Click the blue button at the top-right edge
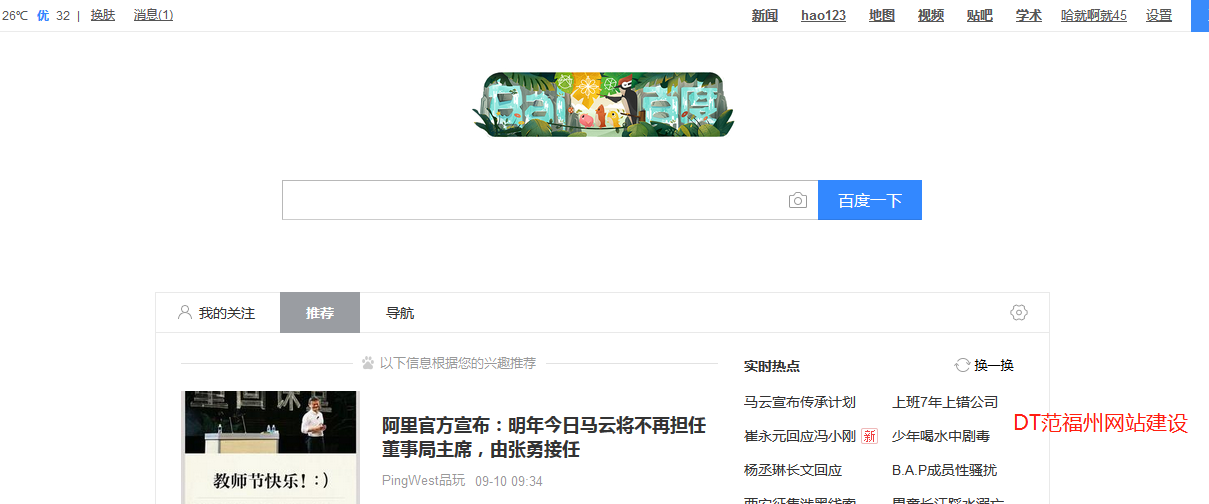Viewport: 1209px width, 504px height. tap(1200, 16)
